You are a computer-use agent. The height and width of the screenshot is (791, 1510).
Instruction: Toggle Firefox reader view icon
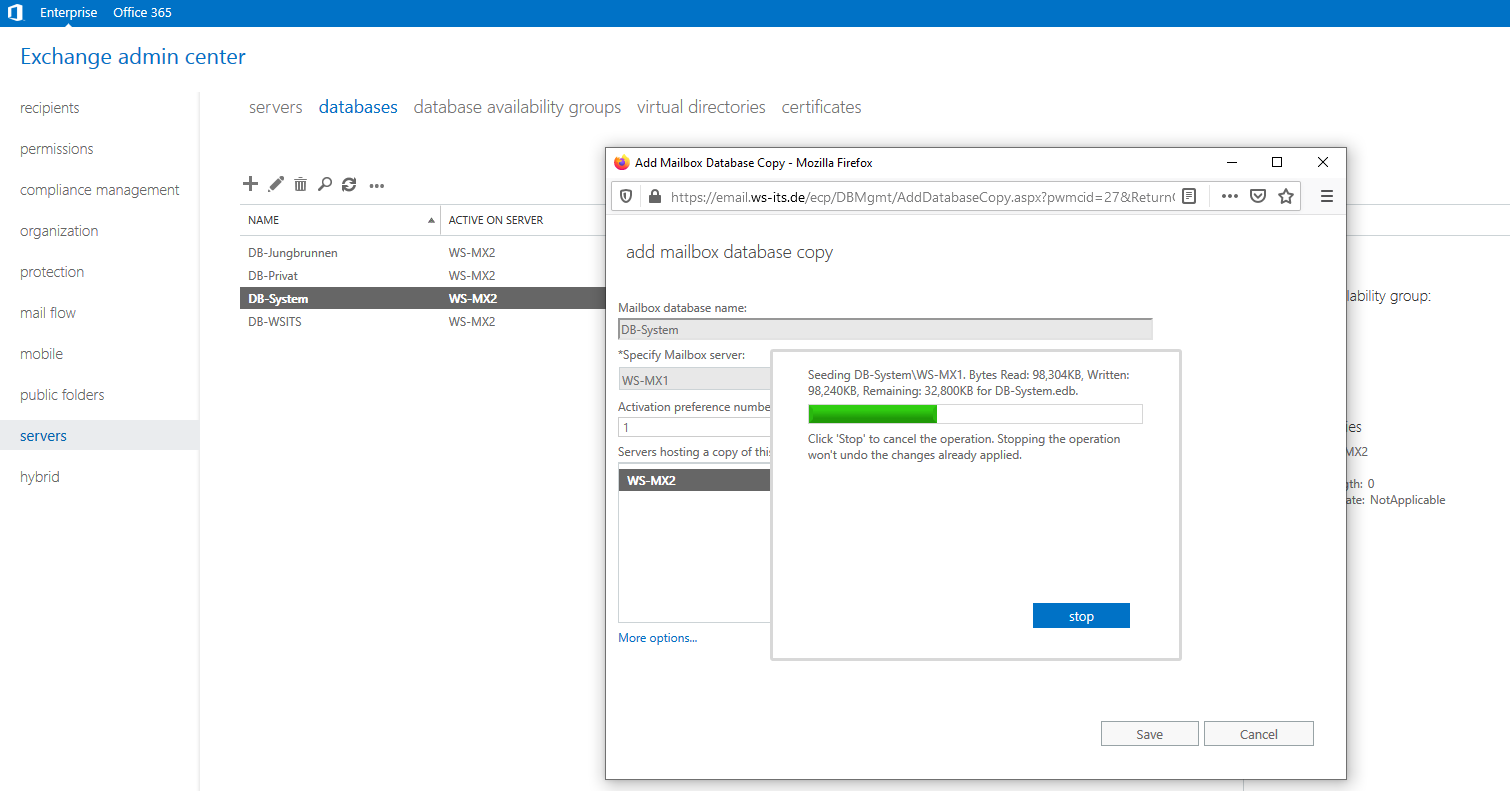coord(1189,197)
